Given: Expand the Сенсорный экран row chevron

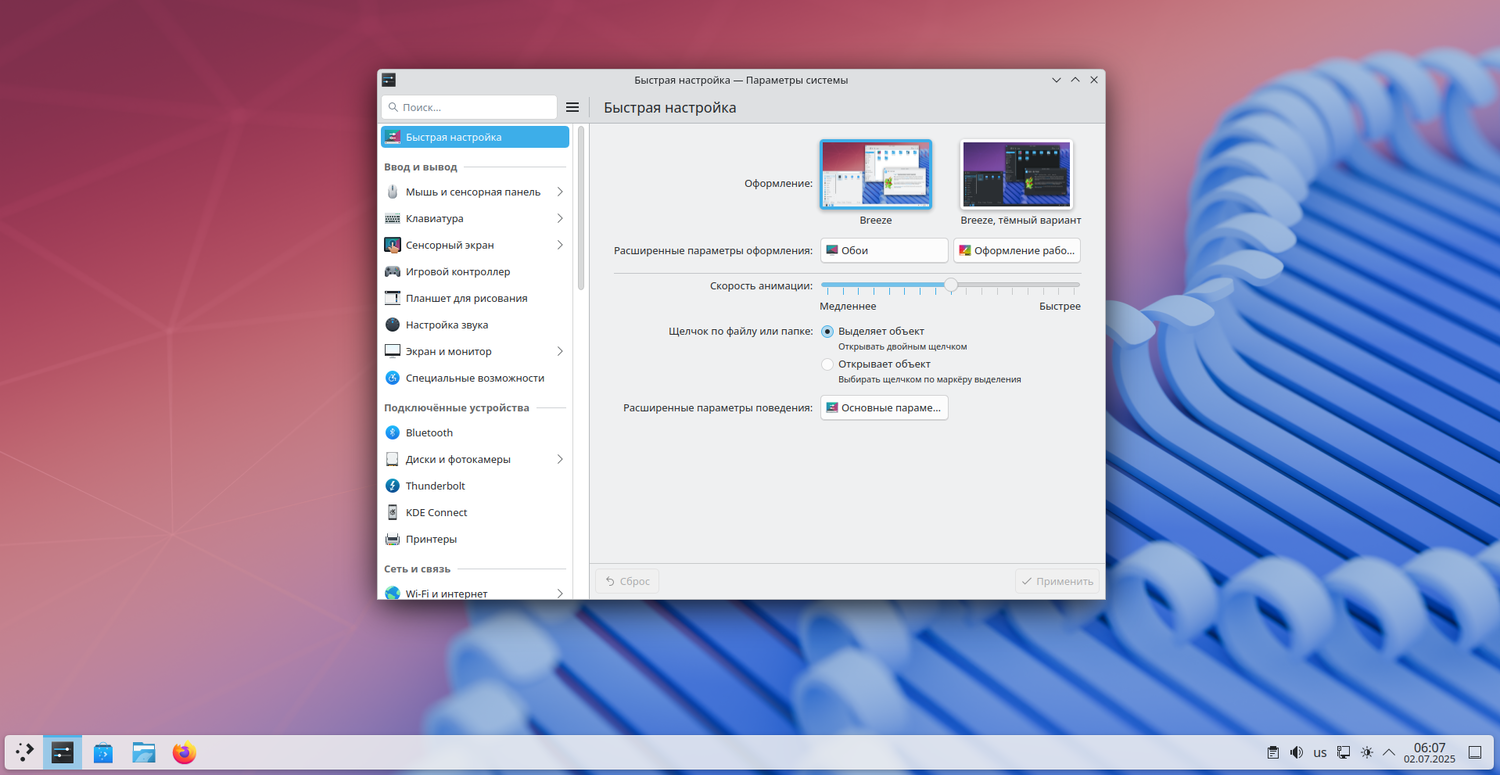Looking at the screenshot, I should click(560, 245).
